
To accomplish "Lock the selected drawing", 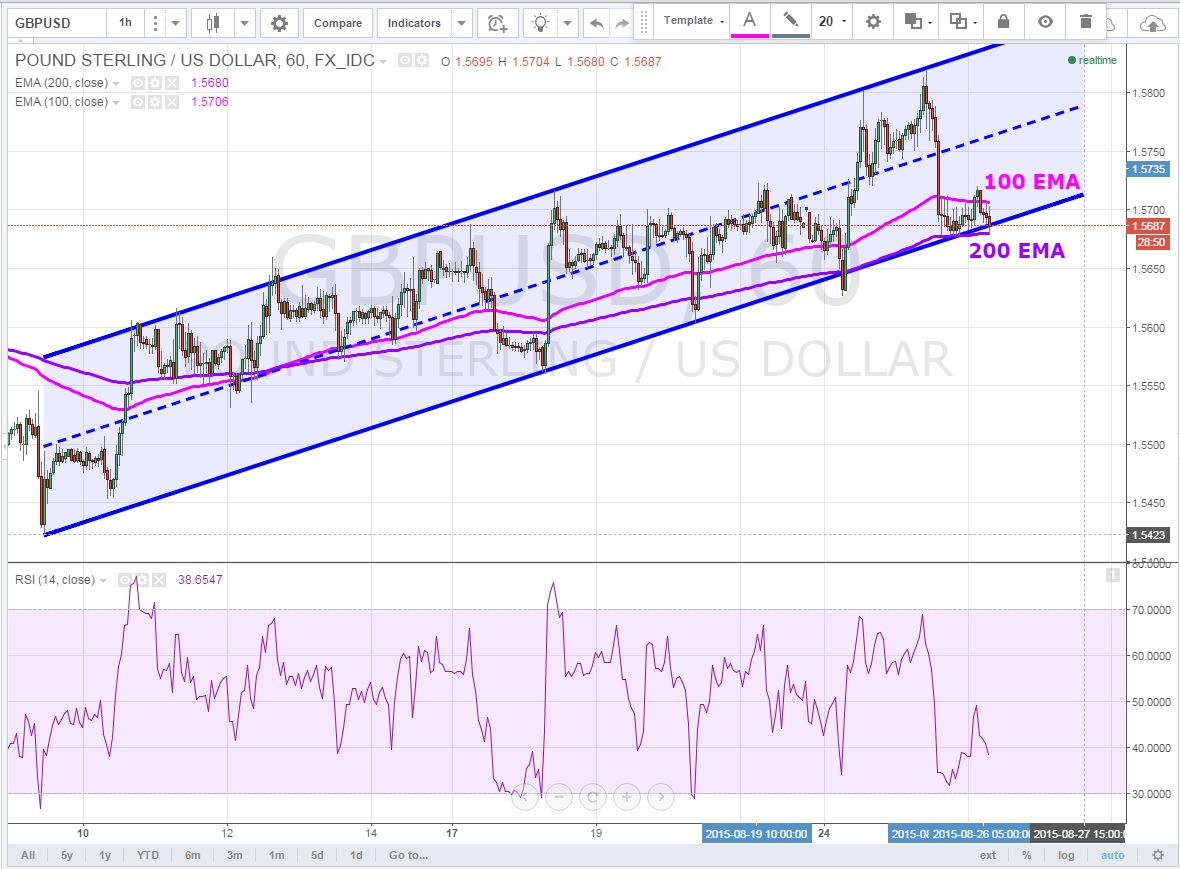I will 1004,21.
